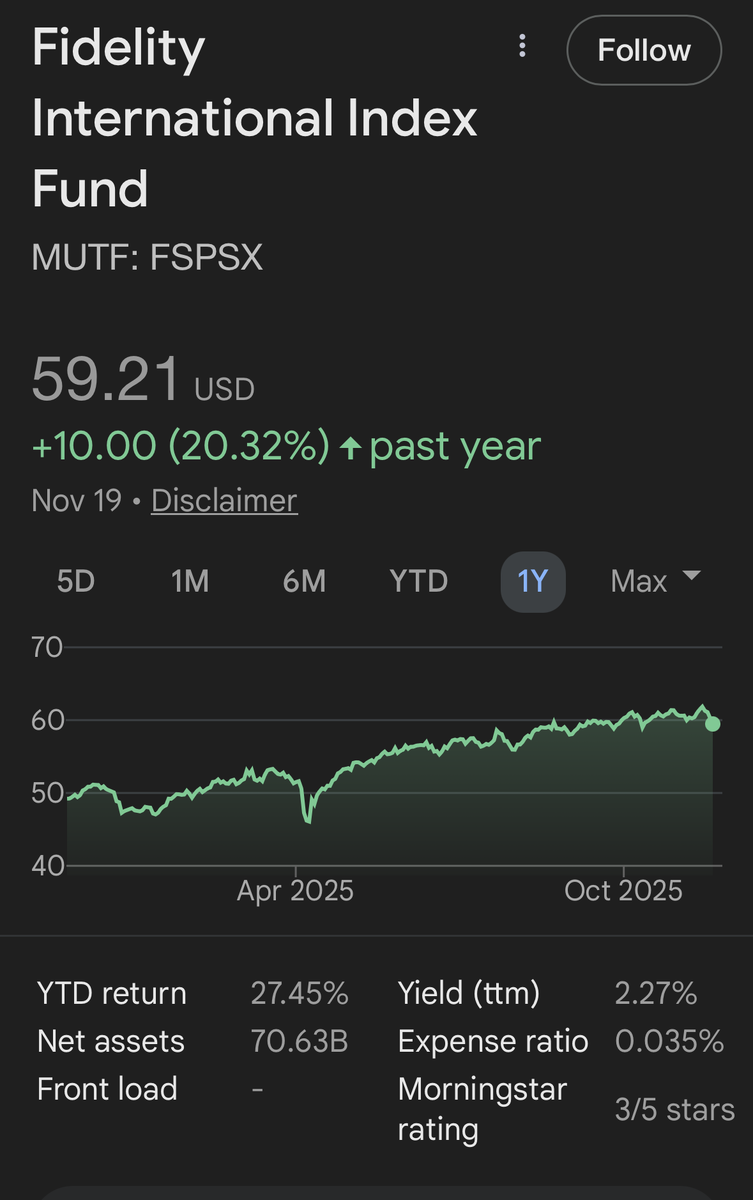Select the highlighted 1Y range tab

point(532,581)
